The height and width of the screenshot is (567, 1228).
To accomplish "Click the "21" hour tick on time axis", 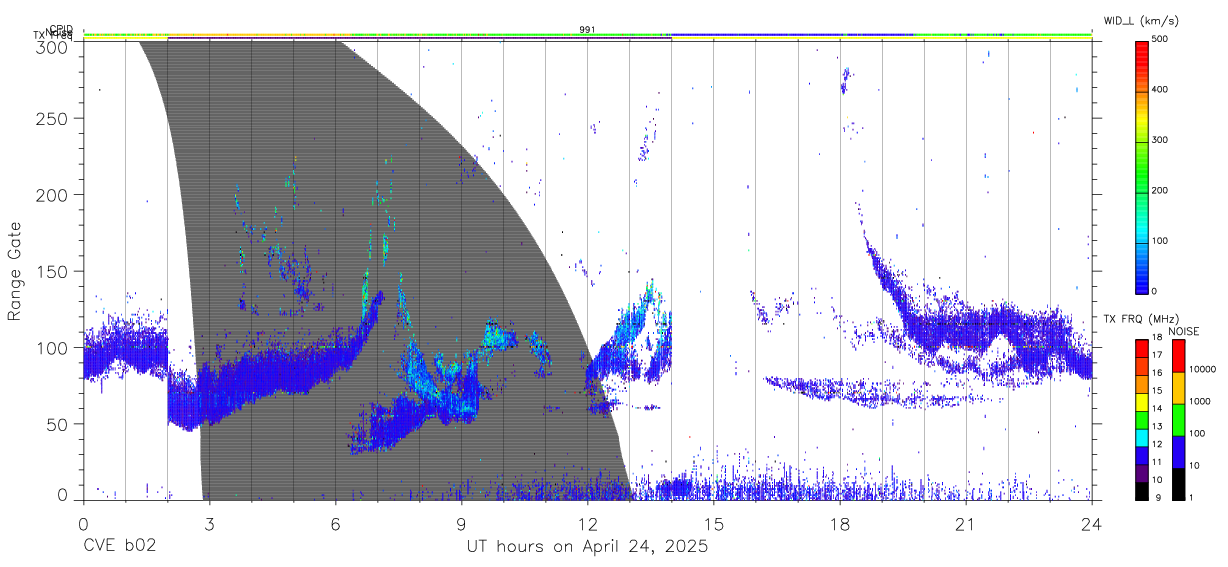I will pos(966,524).
